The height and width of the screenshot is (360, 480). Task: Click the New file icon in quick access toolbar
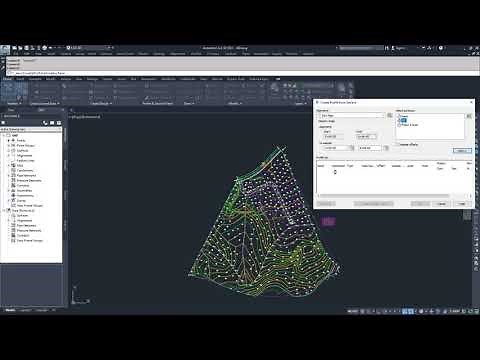(x=15, y=48)
